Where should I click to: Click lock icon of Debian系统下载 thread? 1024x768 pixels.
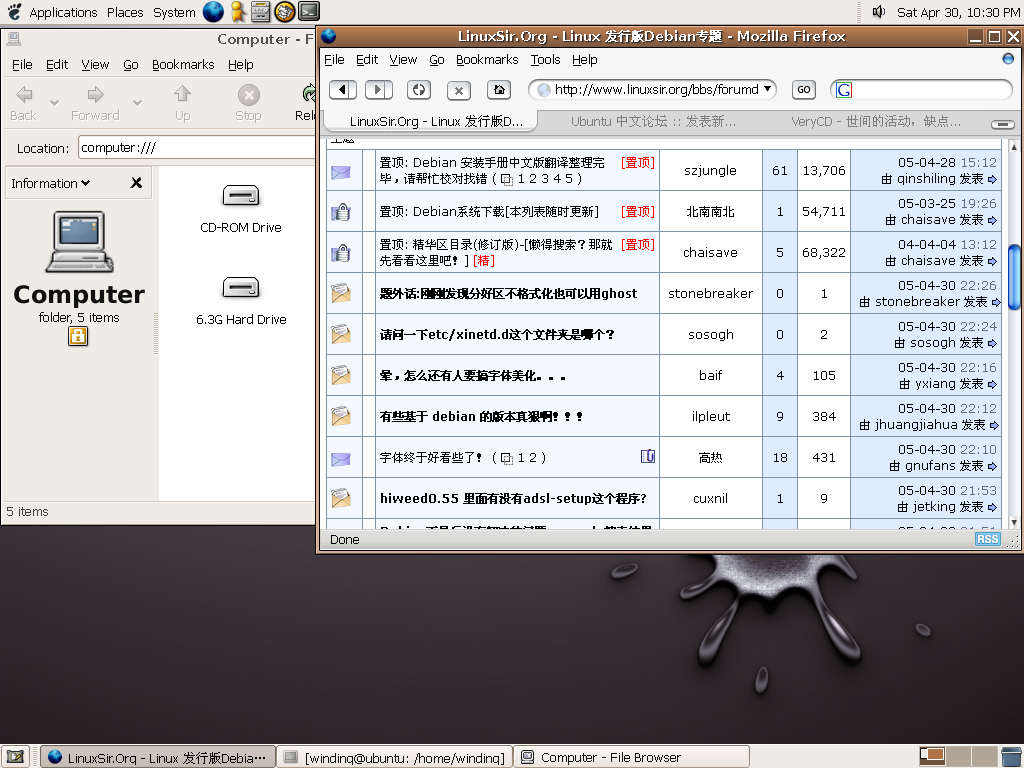(x=341, y=212)
